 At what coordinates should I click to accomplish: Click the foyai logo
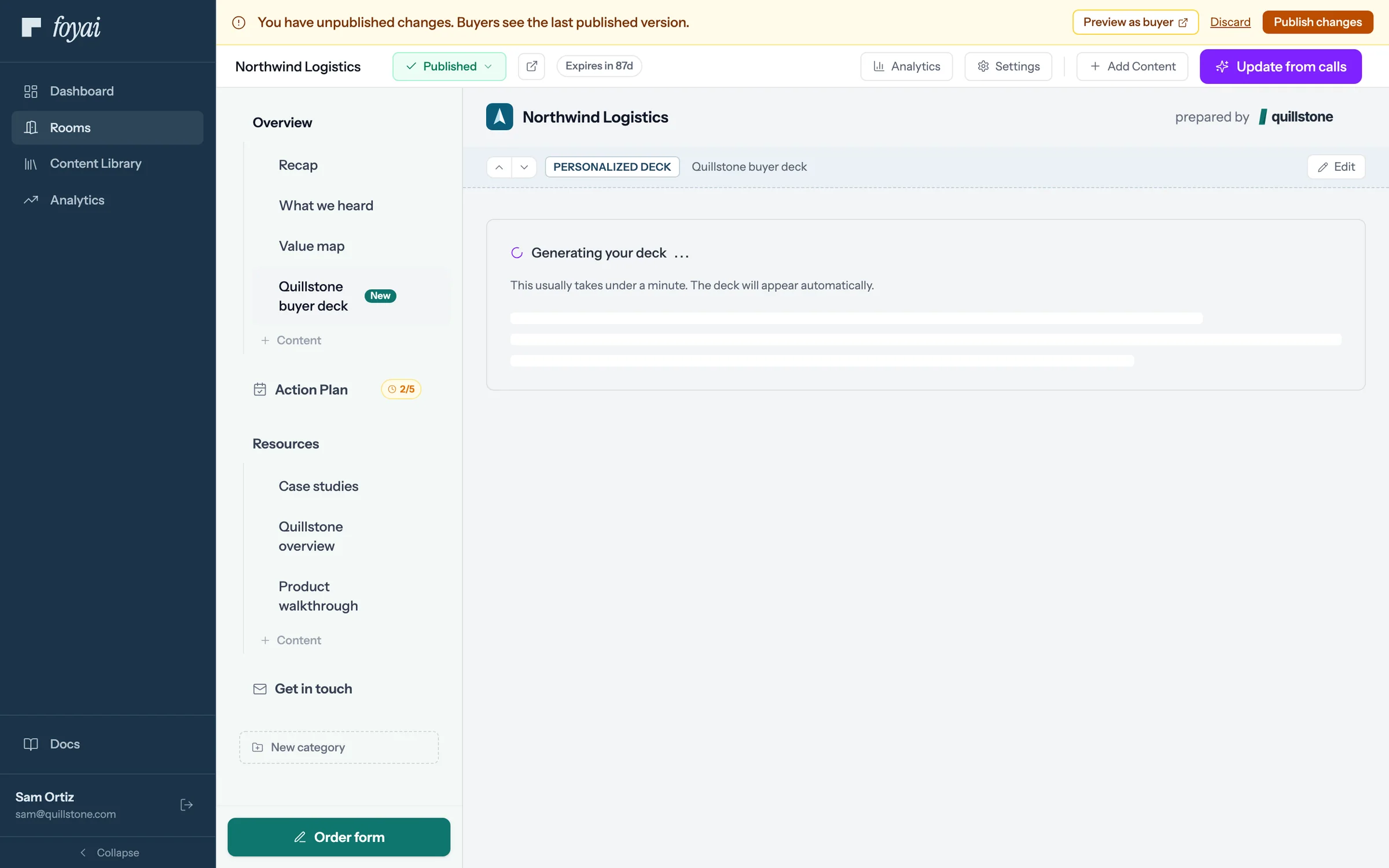coord(61,27)
